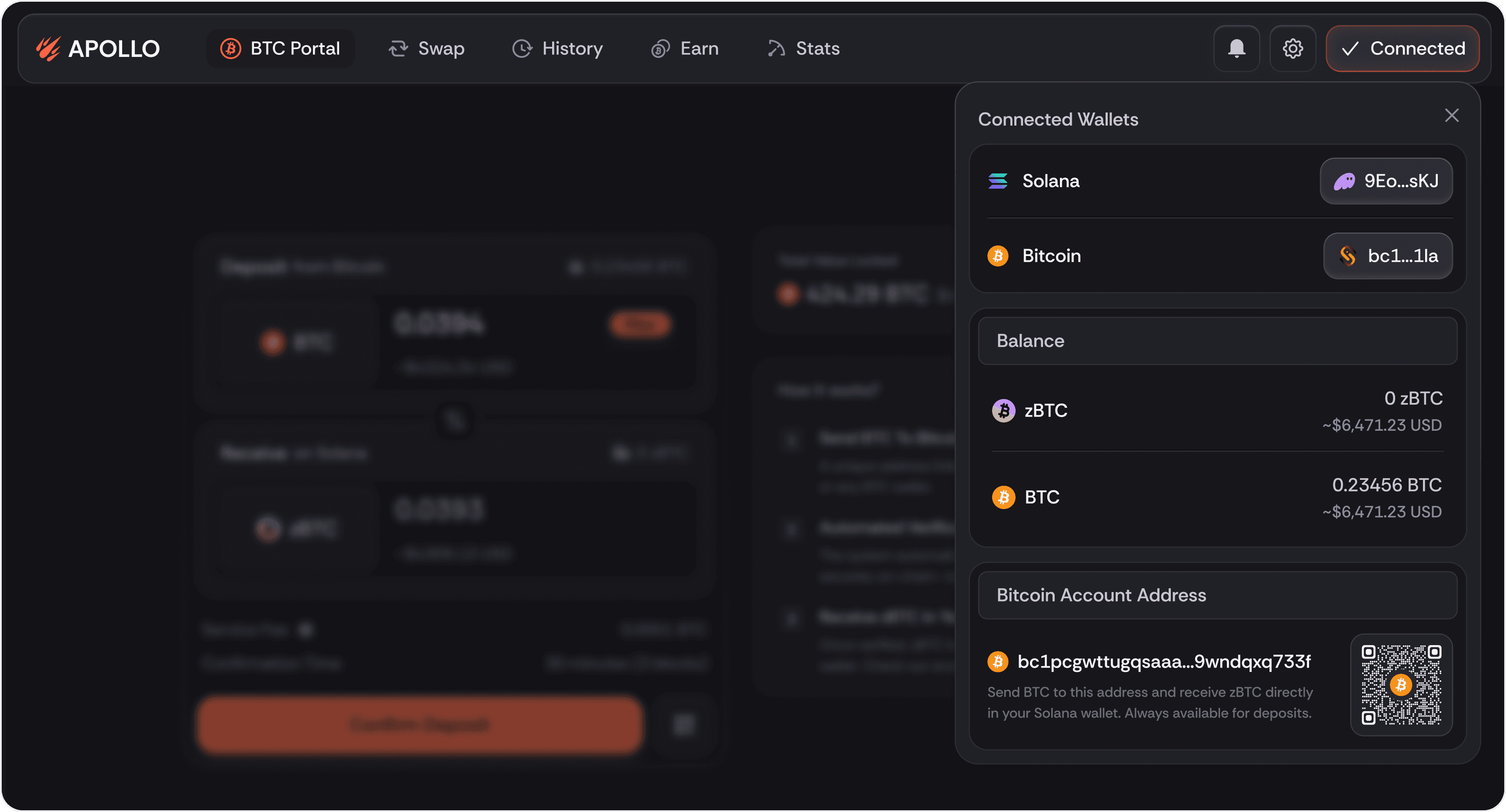The height and width of the screenshot is (812, 1506).
Task: Close the Connected Wallets panel
Action: [1451, 116]
